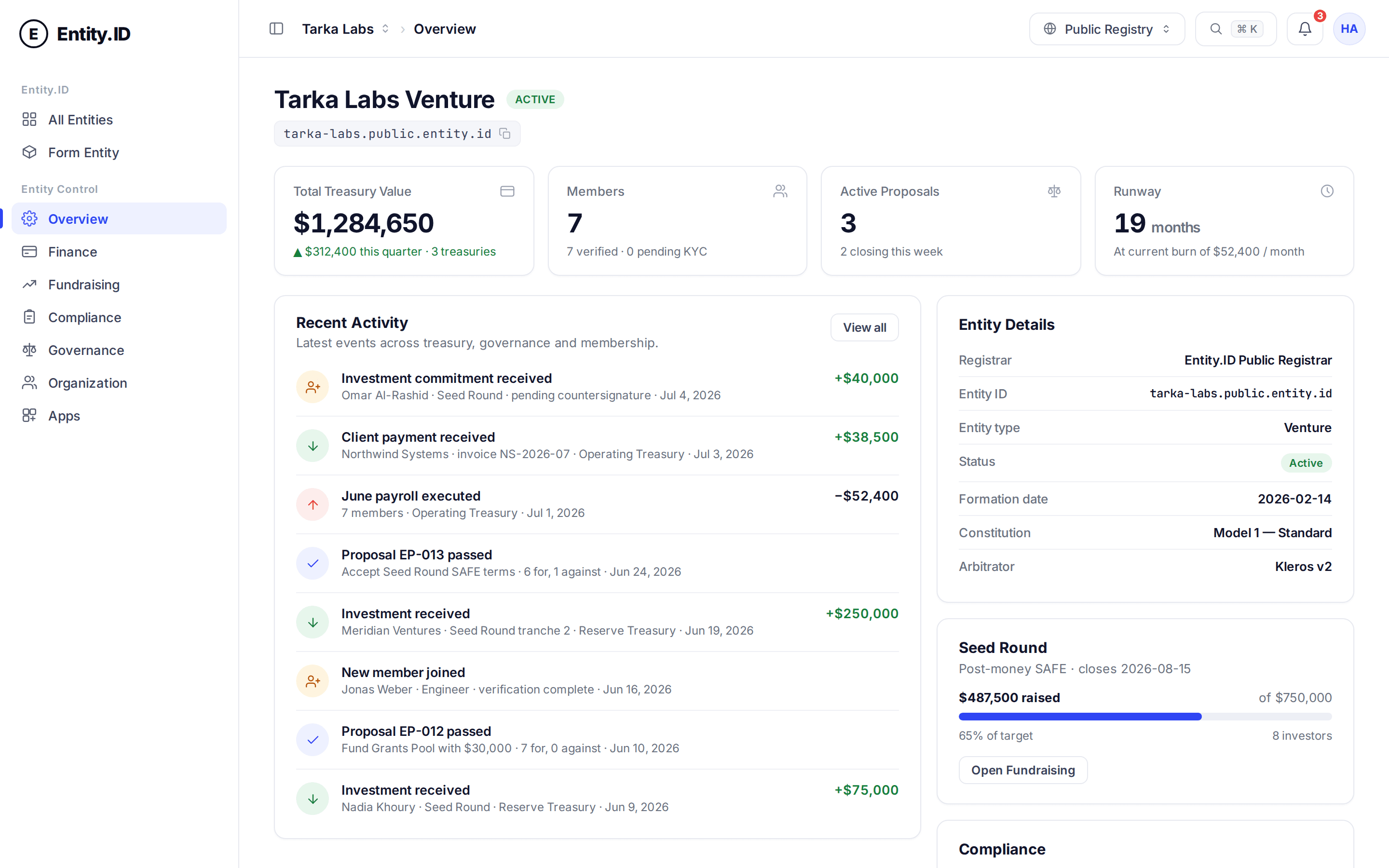Open the Governance section

pyautogui.click(x=119, y=350)
